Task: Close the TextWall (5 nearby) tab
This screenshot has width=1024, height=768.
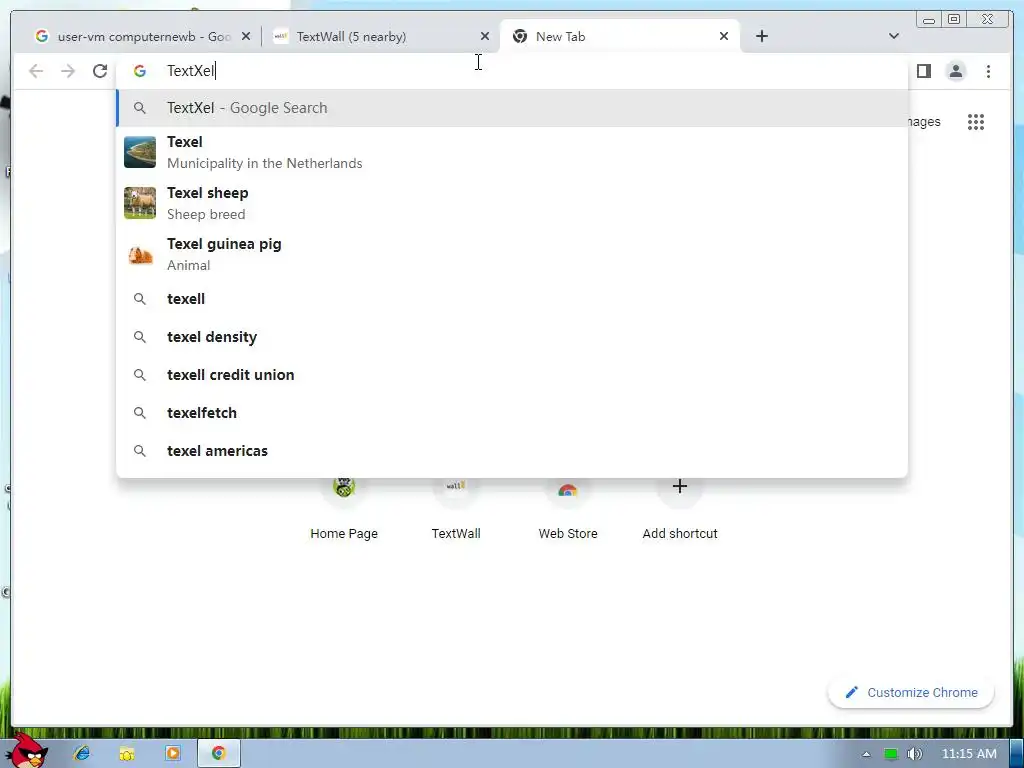Action: click(x=485, y=37)
